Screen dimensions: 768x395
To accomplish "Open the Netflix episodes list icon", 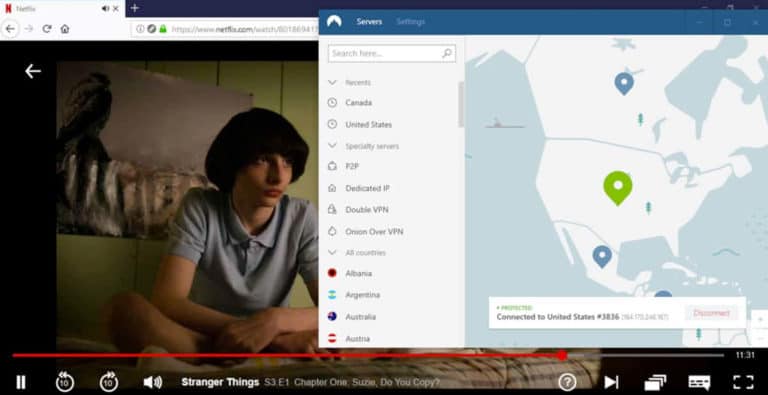I will tap(655, 382).
